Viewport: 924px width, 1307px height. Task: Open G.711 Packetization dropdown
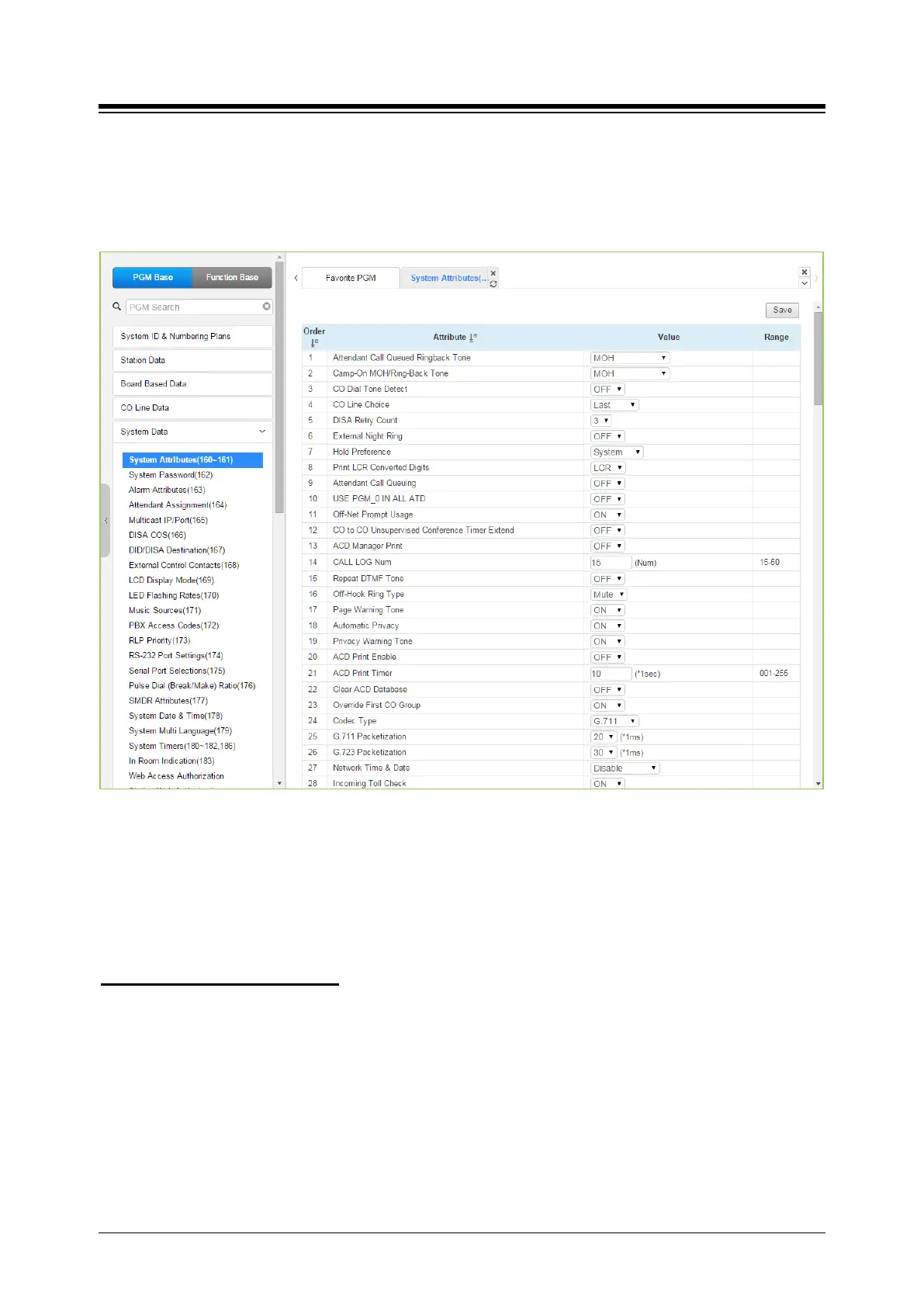(604, 737)
